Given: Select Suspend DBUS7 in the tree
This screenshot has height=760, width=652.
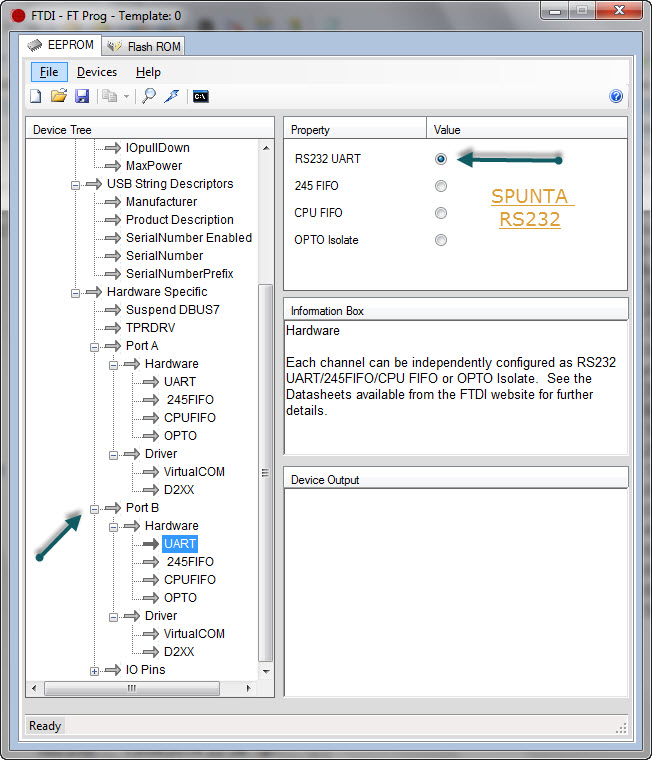Looking at the screenshot, I should click(173, 310).
